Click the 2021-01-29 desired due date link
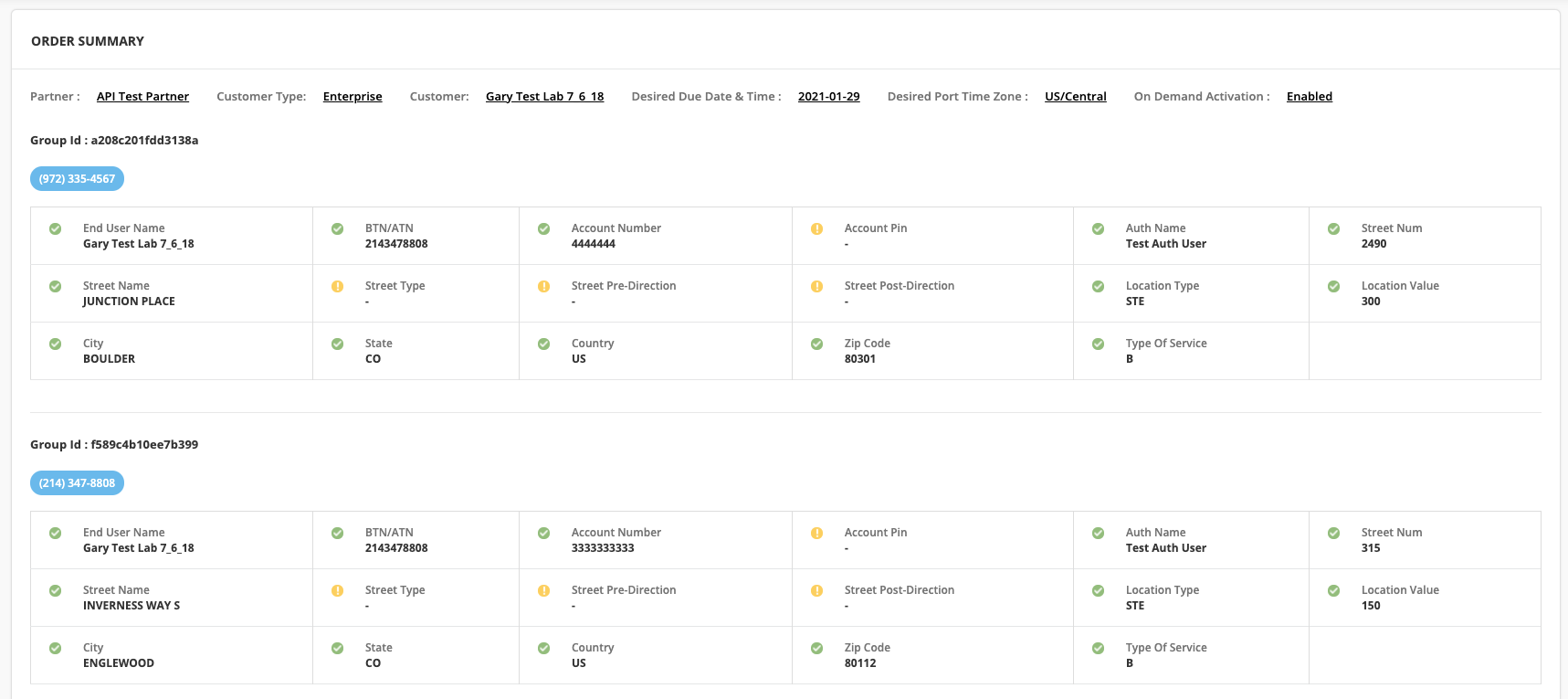The height and width of the screenshot is (699, 1568). pyautogui.click(x=828, y=96)
